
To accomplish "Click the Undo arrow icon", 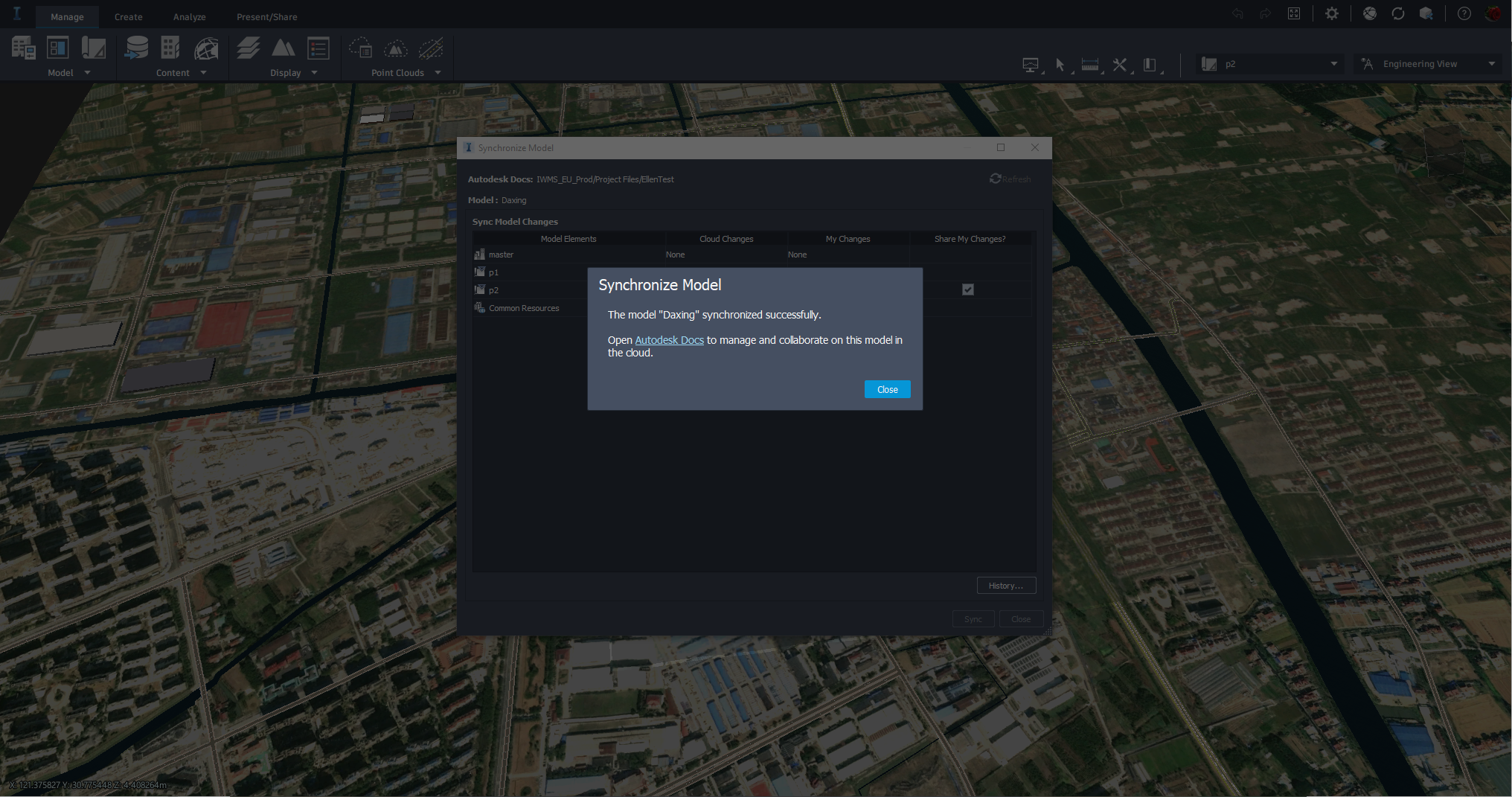I will tap(1237, 13).
